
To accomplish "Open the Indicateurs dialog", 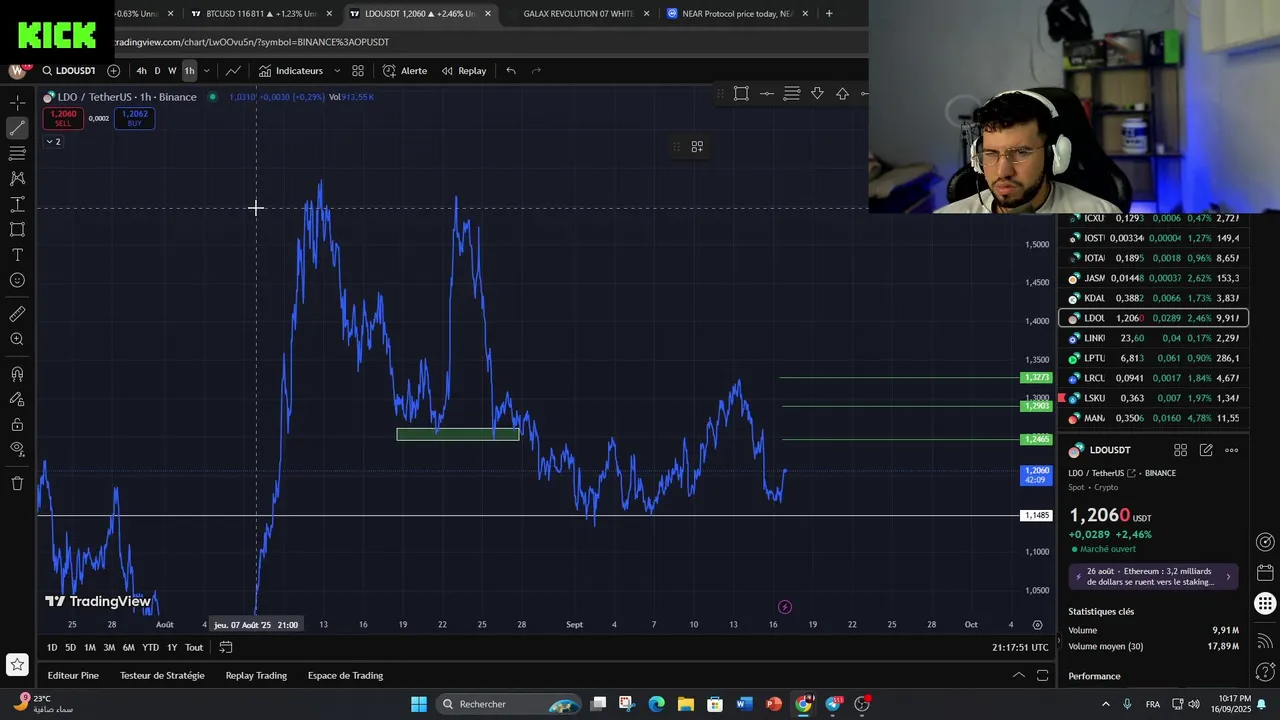I will click(x=290, y=71).
